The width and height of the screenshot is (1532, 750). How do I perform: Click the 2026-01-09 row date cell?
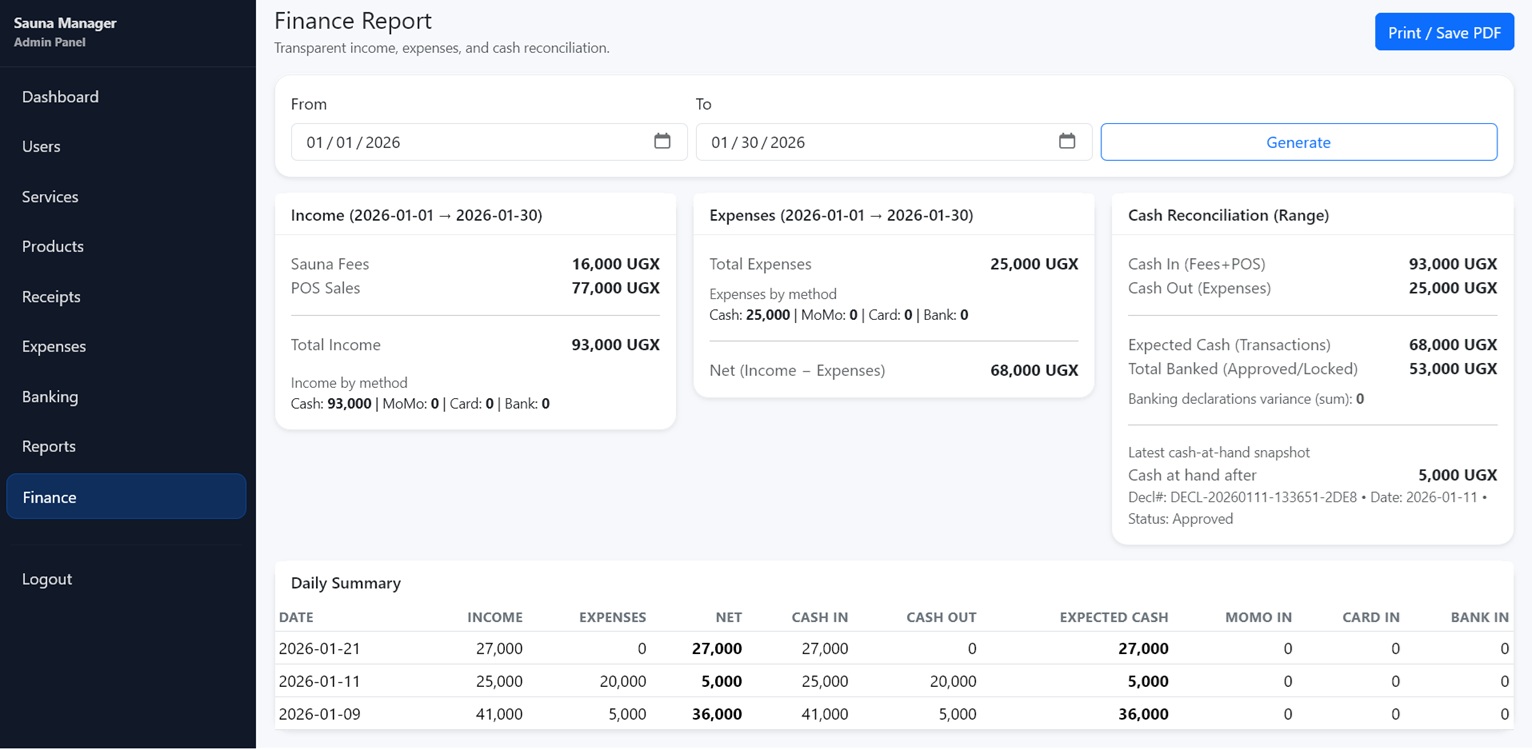[320, 715]
